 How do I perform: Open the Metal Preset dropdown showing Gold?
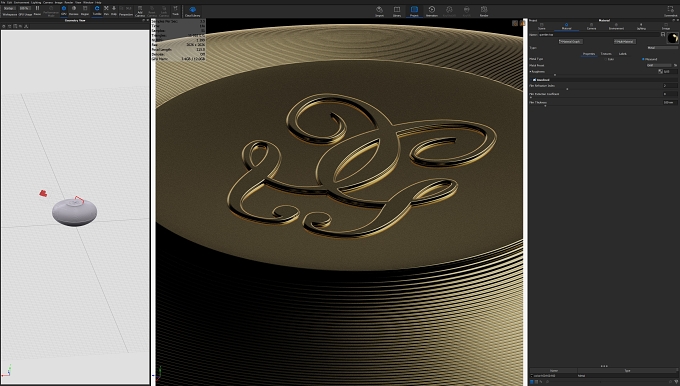pos(659,65)
